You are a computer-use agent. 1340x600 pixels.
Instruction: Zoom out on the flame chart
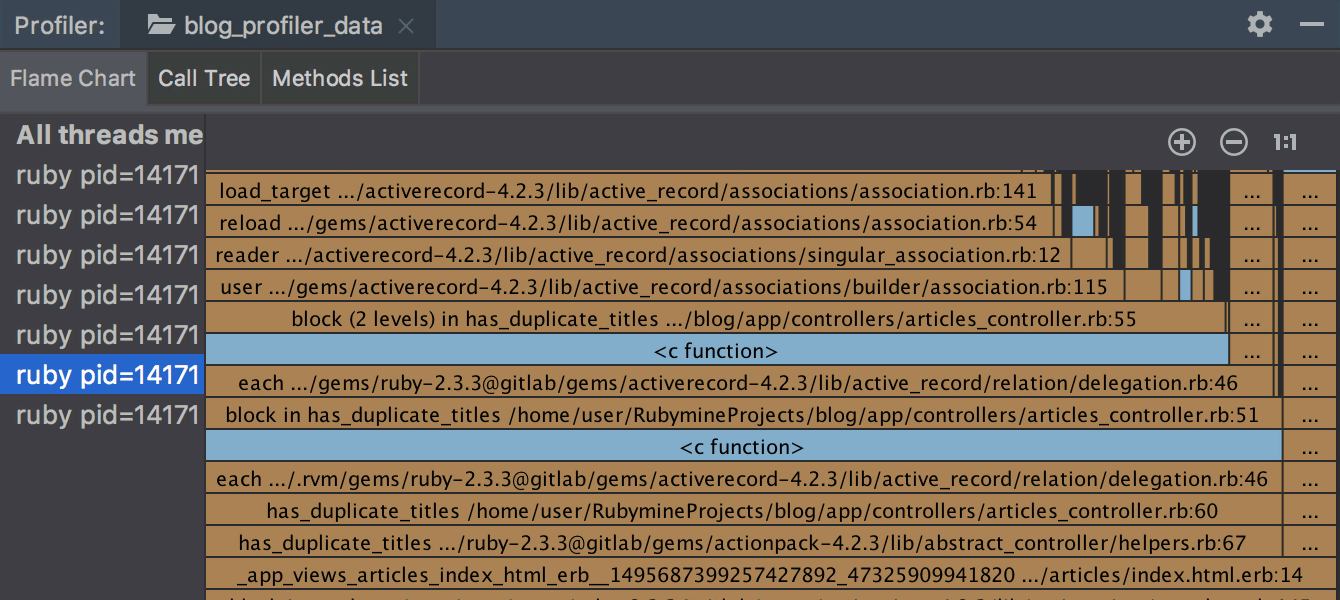click(1233, 142)
